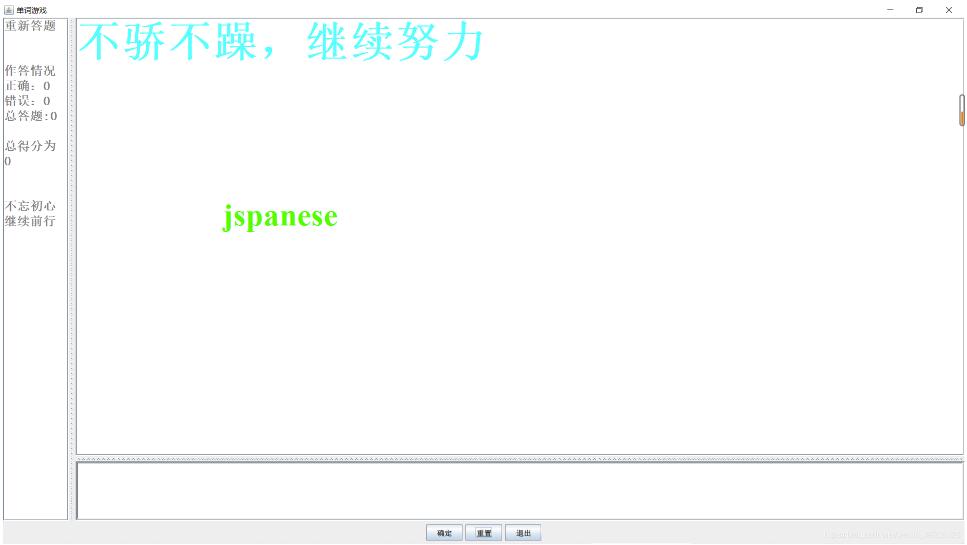
Task: Focus the answer input text area
Action: [x=519, y=491]
